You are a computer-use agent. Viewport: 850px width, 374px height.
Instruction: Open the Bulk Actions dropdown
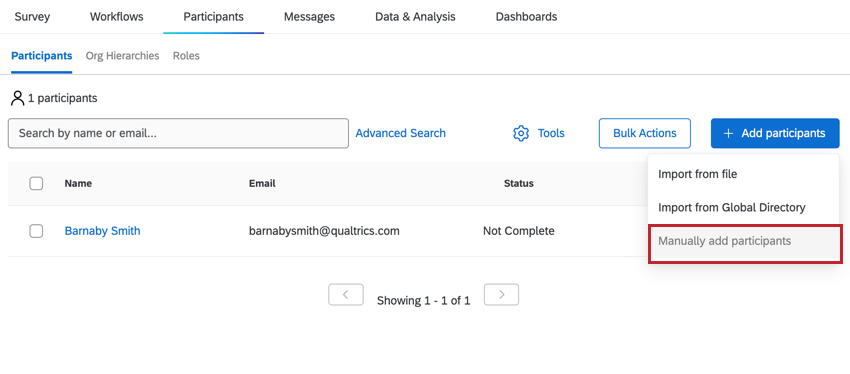[645, 133]
